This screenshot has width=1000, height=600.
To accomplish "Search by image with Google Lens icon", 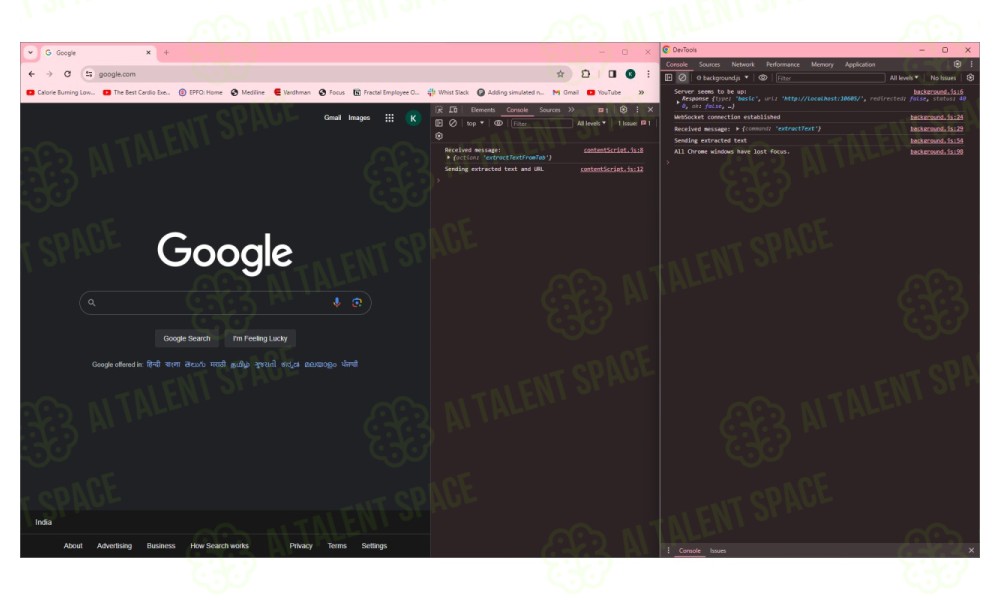I will point(357,302).
